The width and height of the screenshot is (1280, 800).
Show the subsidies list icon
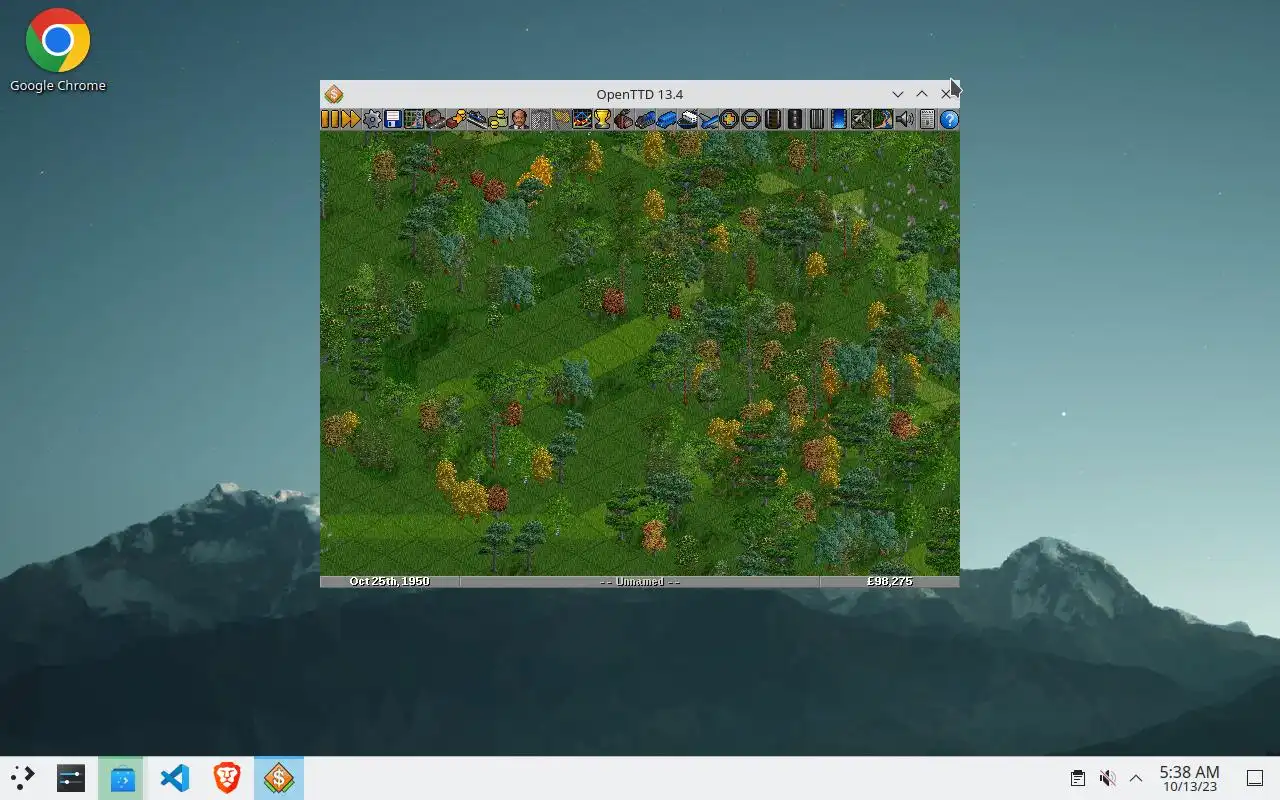click(456, 120)
